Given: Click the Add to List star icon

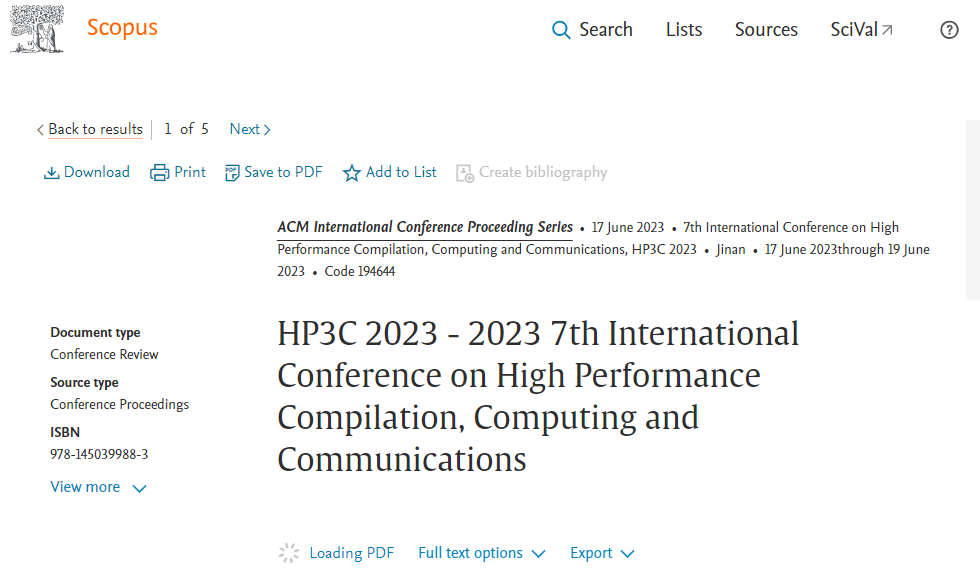Looking at the screenshot, I should 352,173.
